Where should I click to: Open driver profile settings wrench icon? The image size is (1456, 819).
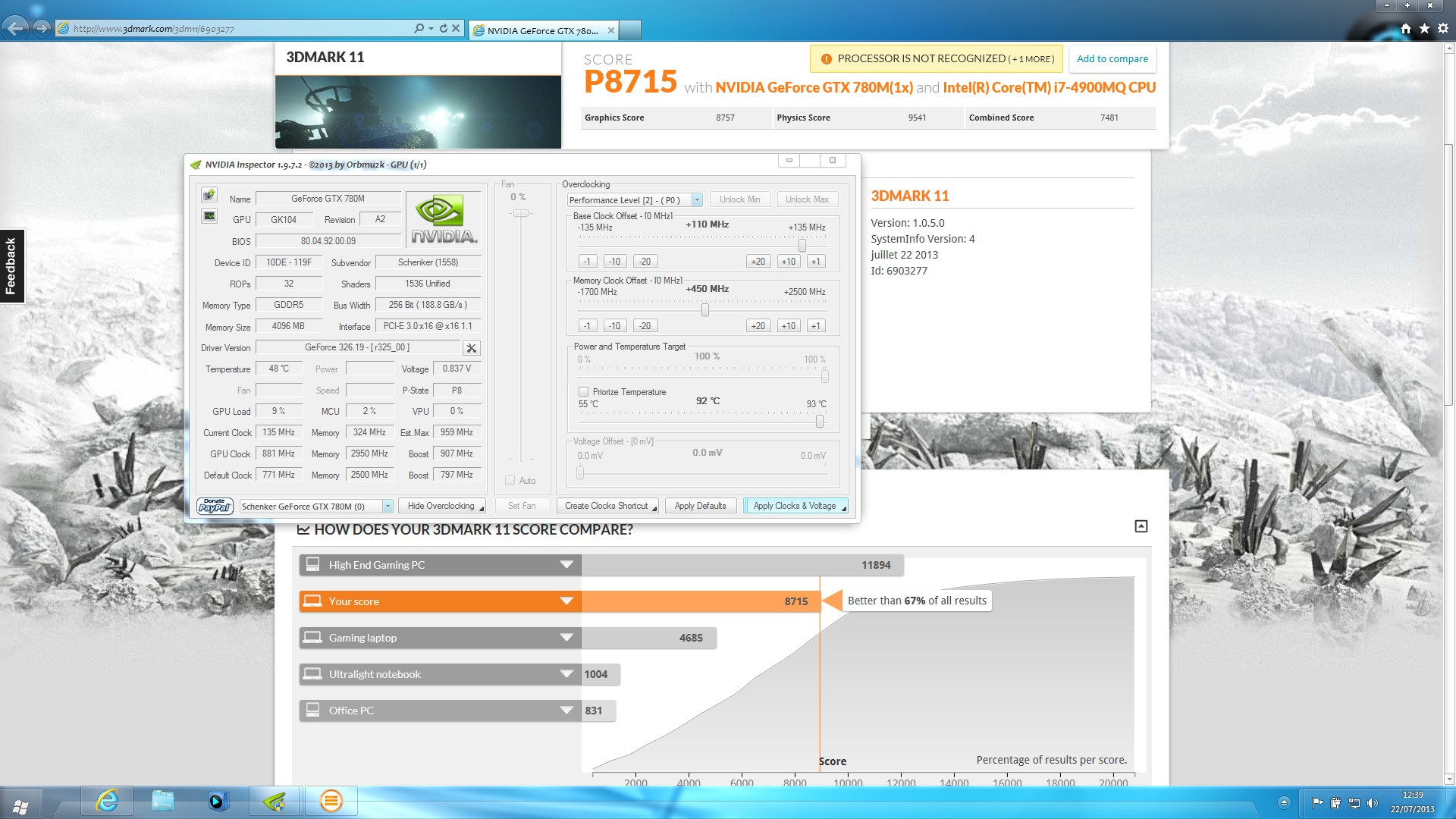click(x=471, y=348)
